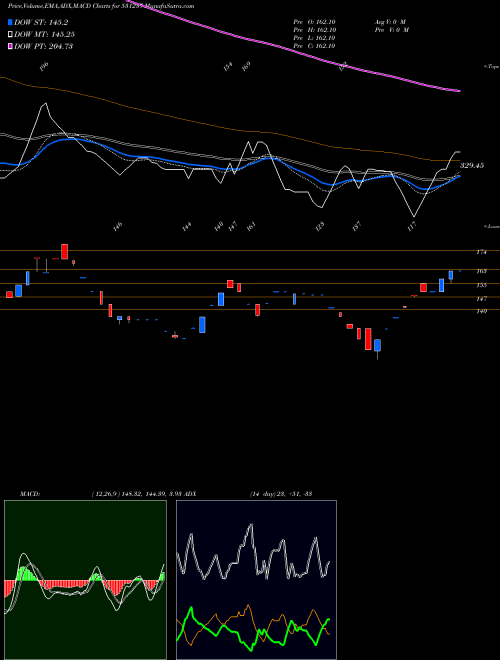Click the 'Pre L: 162.10' value
The height and width of the screenshot is (660, 500).
point(314,38)
